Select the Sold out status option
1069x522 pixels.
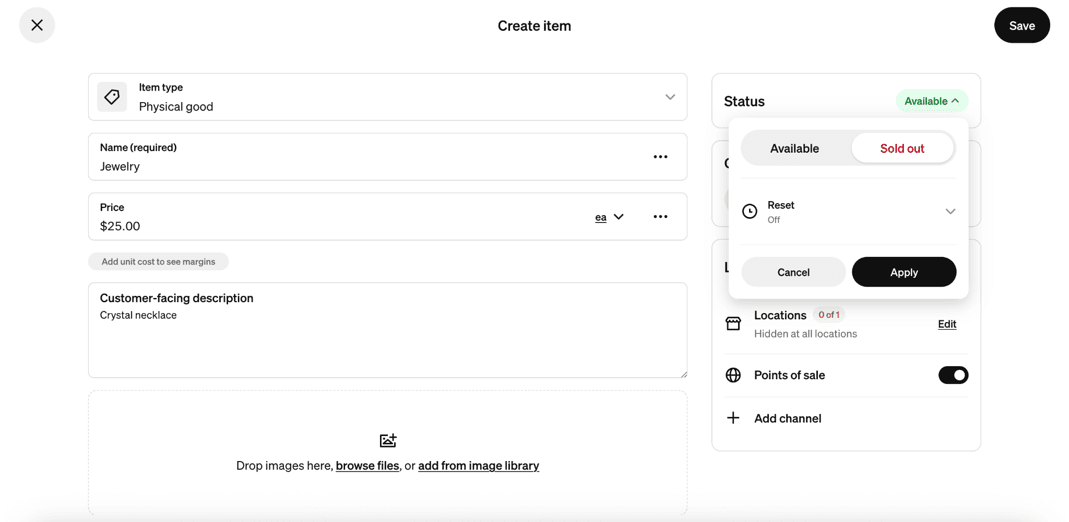902,149
